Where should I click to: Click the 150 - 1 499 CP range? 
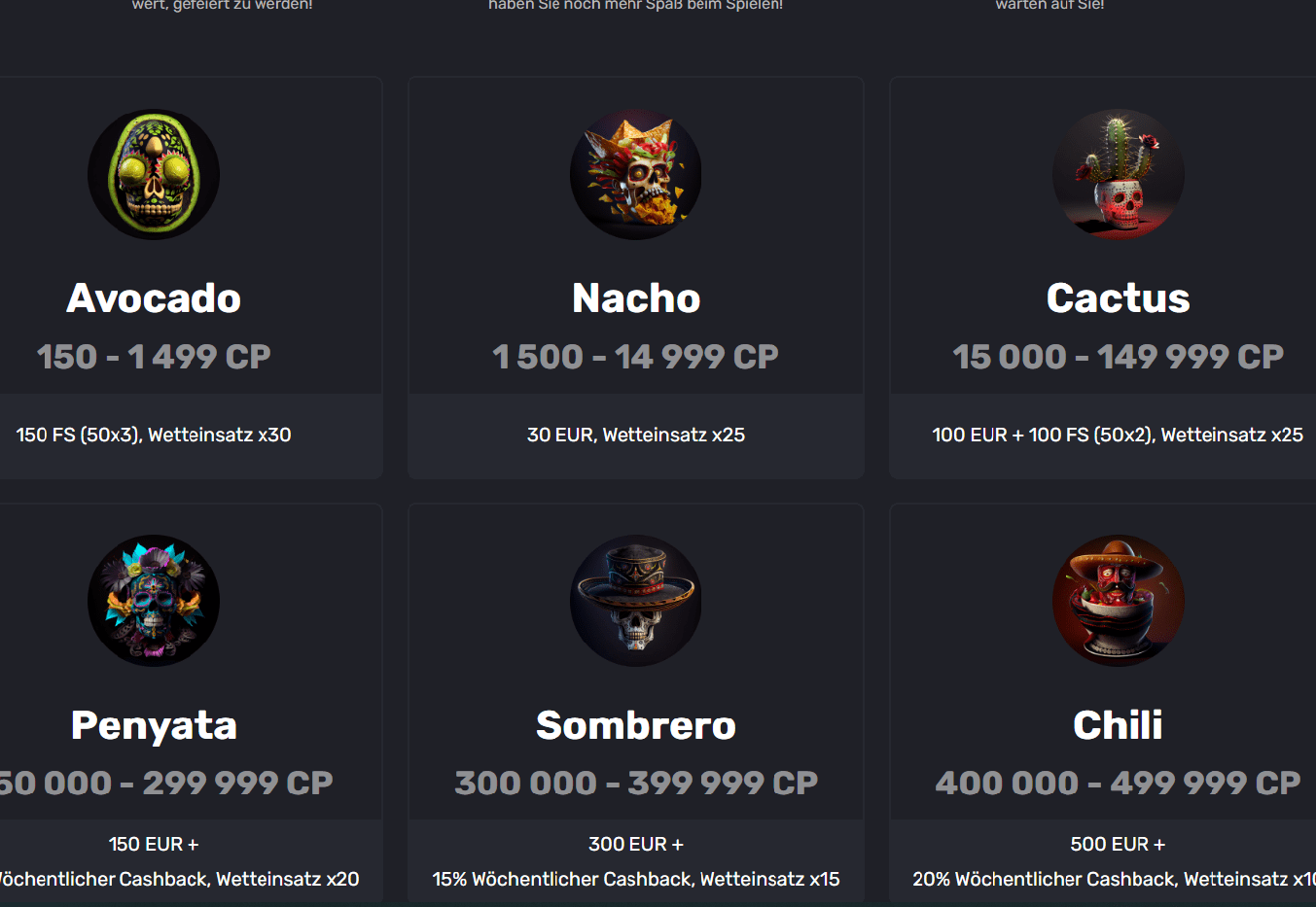(x=154, y=357)
